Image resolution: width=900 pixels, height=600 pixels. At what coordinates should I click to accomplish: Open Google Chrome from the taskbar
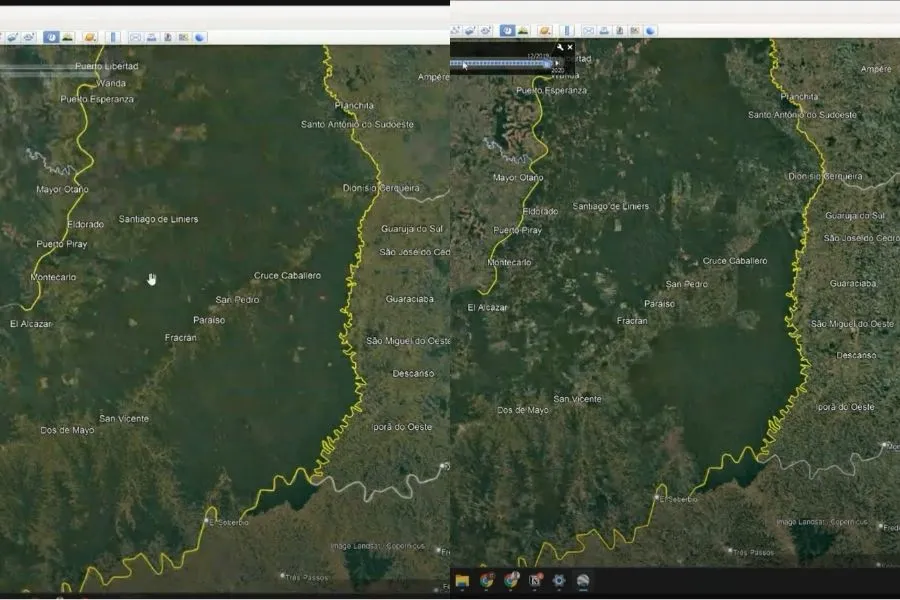tap(487, 580)
